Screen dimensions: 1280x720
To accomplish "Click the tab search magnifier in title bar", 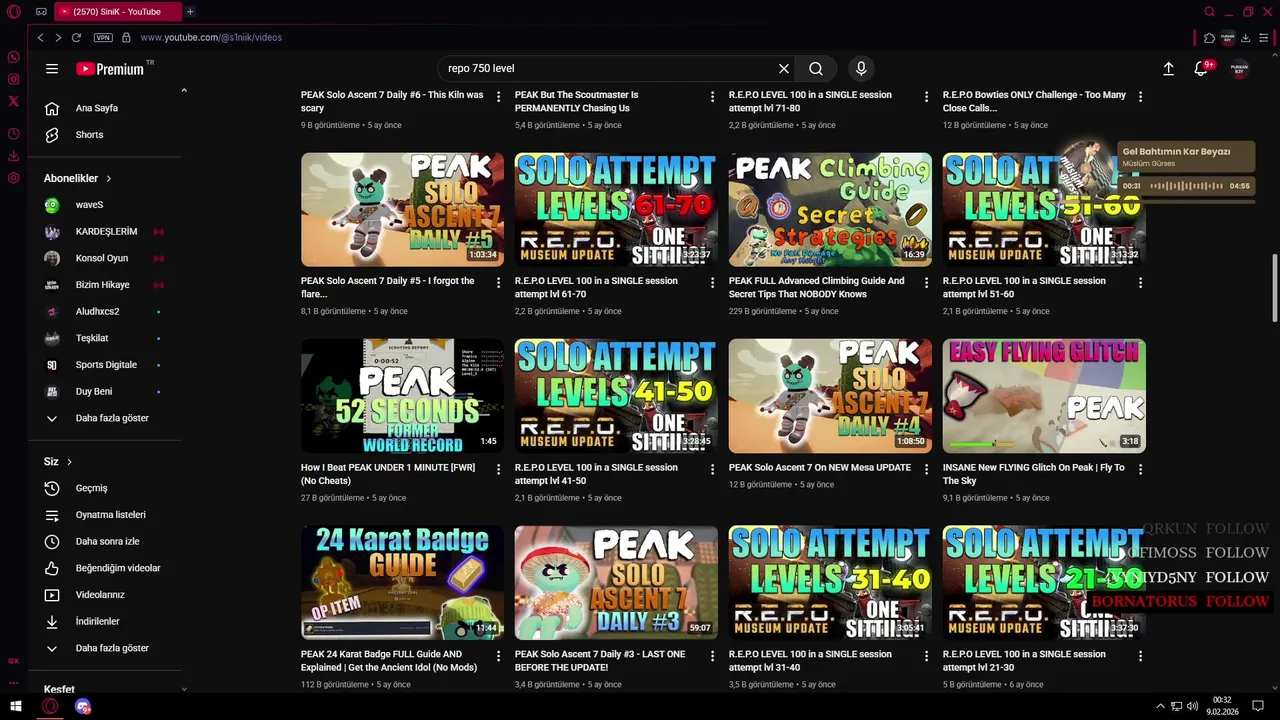I will coord(1209,12).
